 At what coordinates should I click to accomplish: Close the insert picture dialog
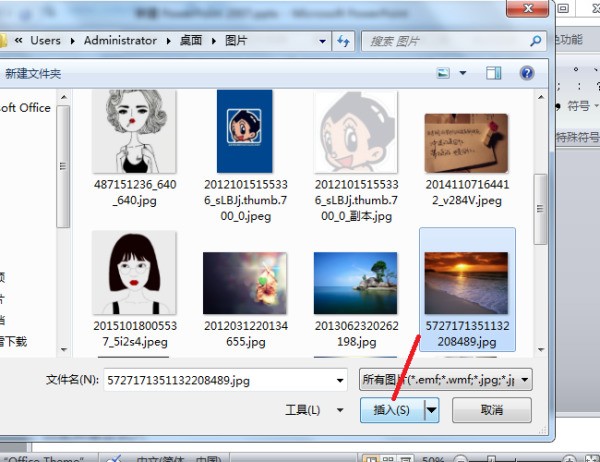click(528, 8)
